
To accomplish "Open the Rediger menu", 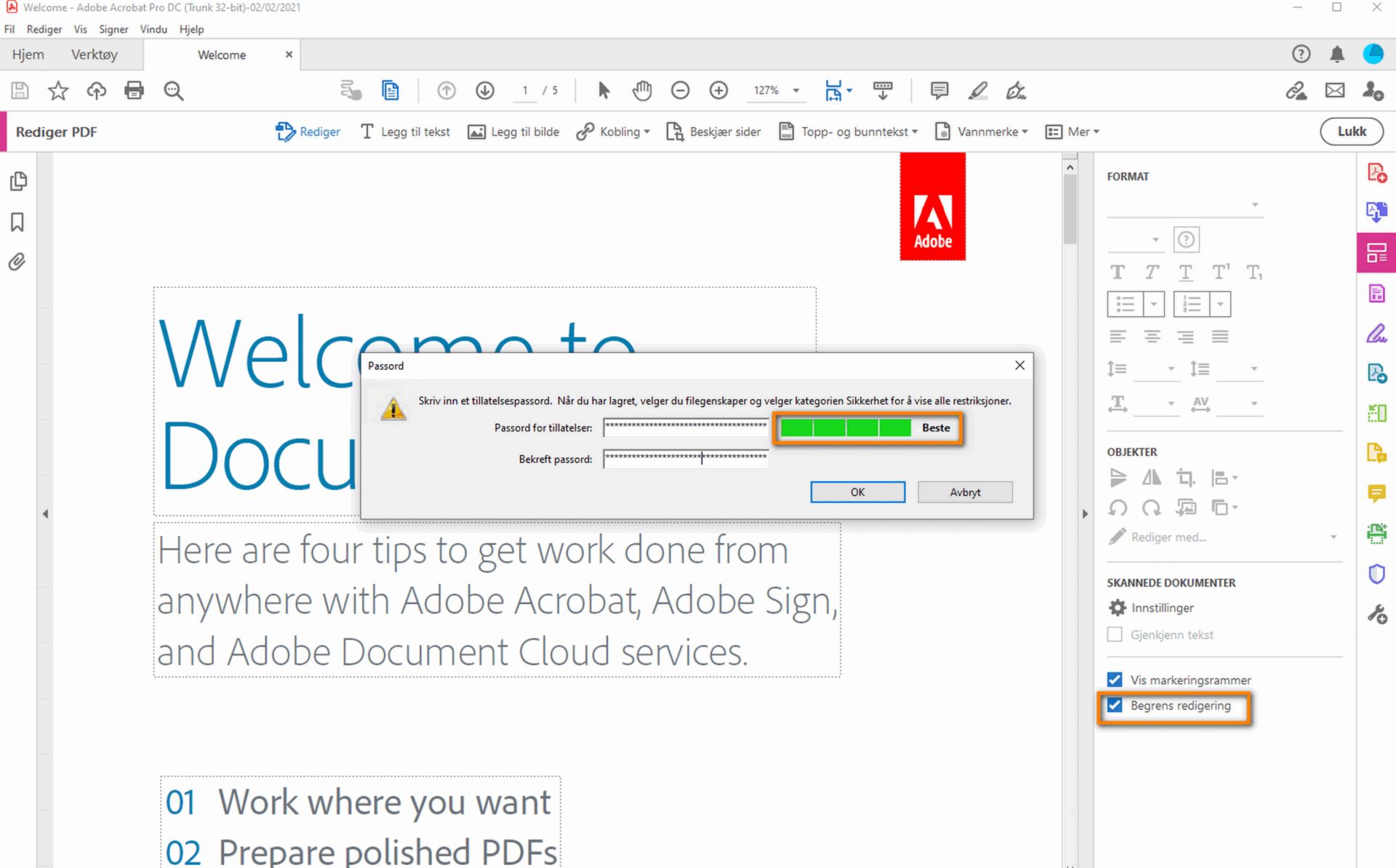I will click(x=44, y=29).
